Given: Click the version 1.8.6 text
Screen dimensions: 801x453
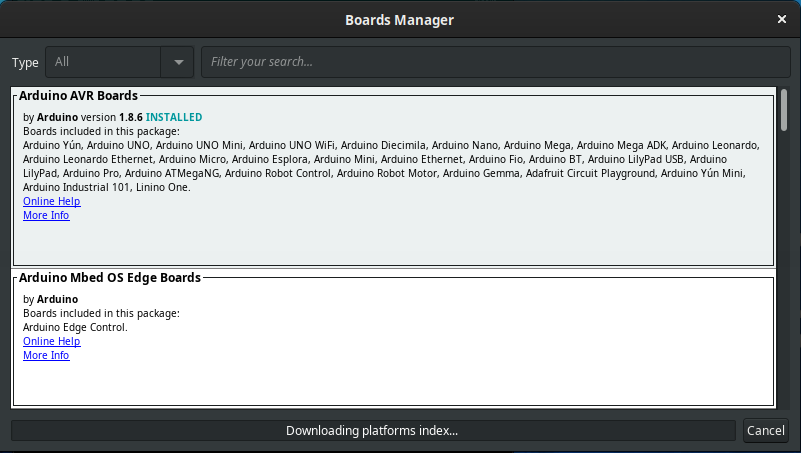Looking at the screenshot, I should (x=112, y=117).
